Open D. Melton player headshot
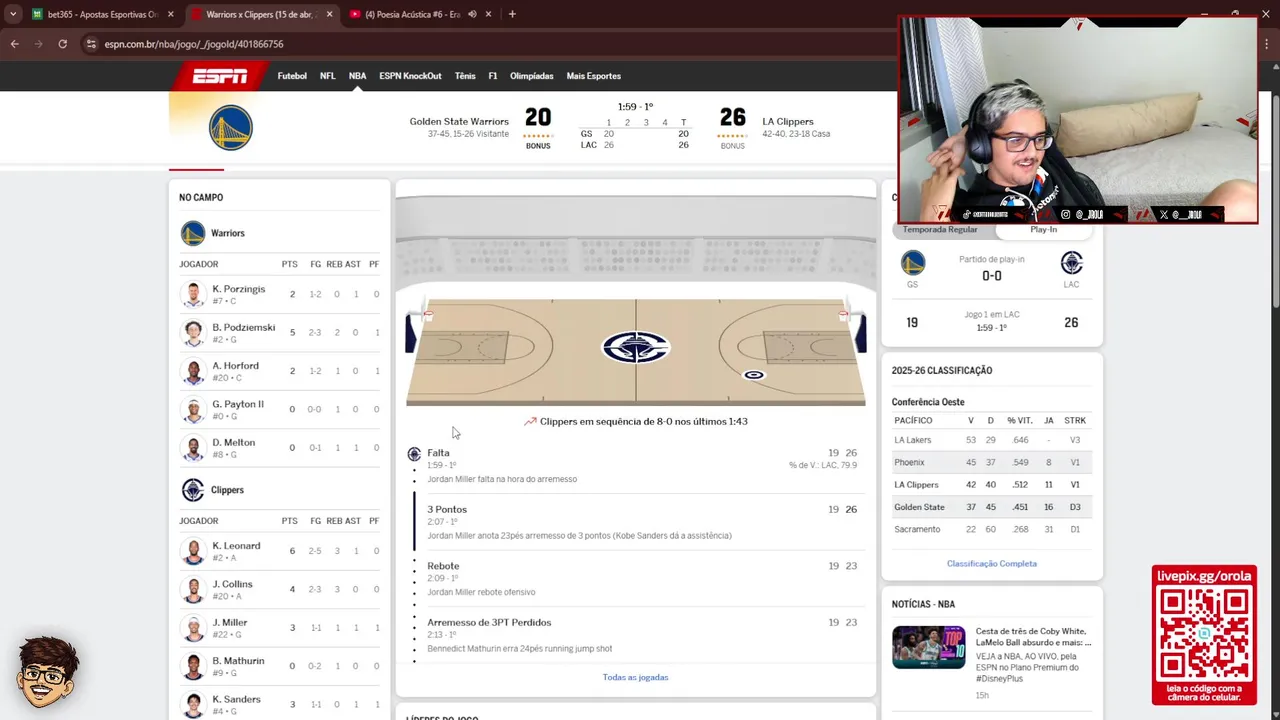Screen dimensions: 1280x720 tap(193, 447)
